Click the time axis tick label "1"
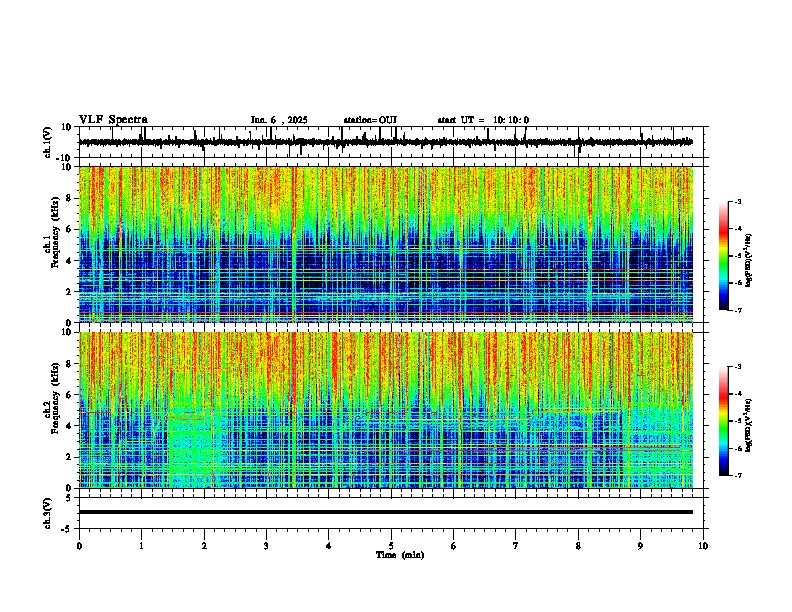 [141, 546]
